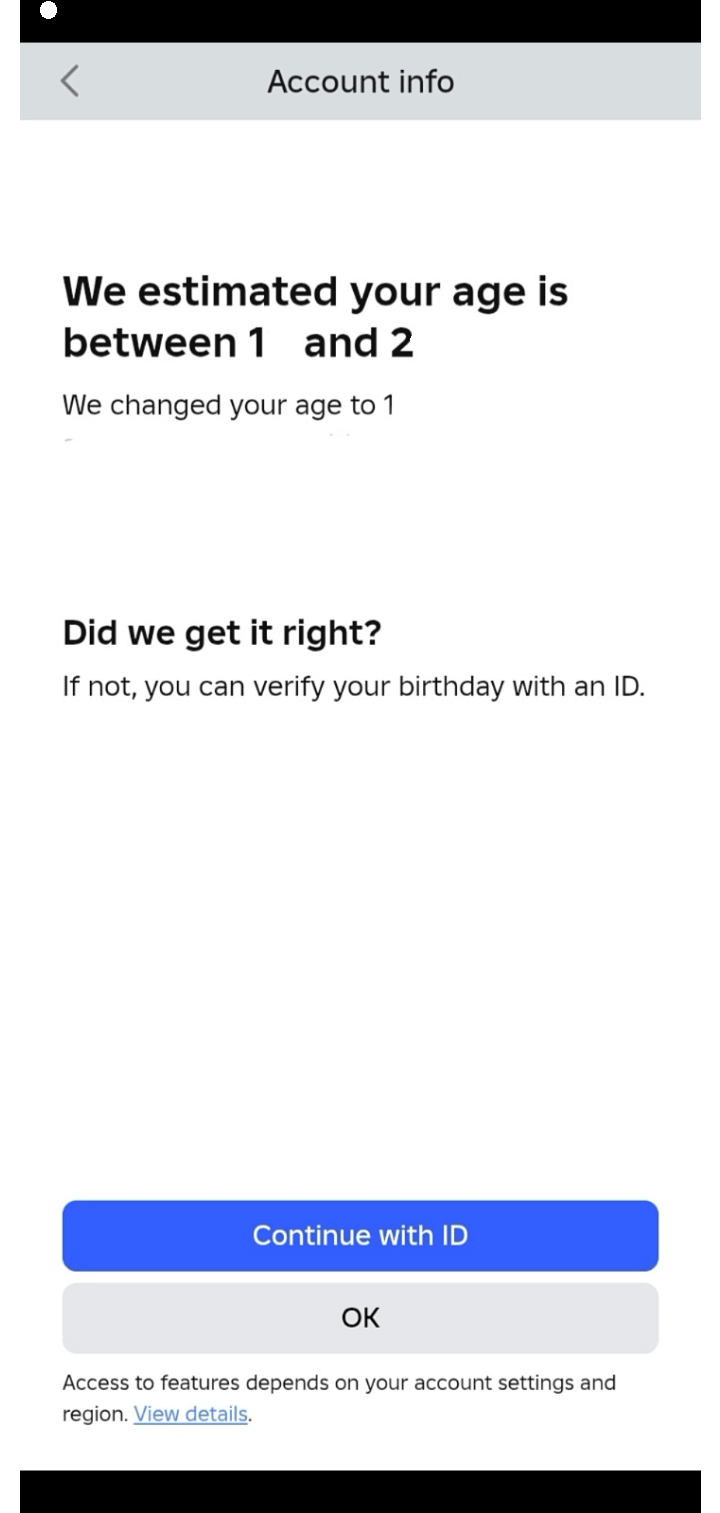Select the "We changed your age to 1" text
This screenshot has width=720, height=1513.
tap(228, 405)
